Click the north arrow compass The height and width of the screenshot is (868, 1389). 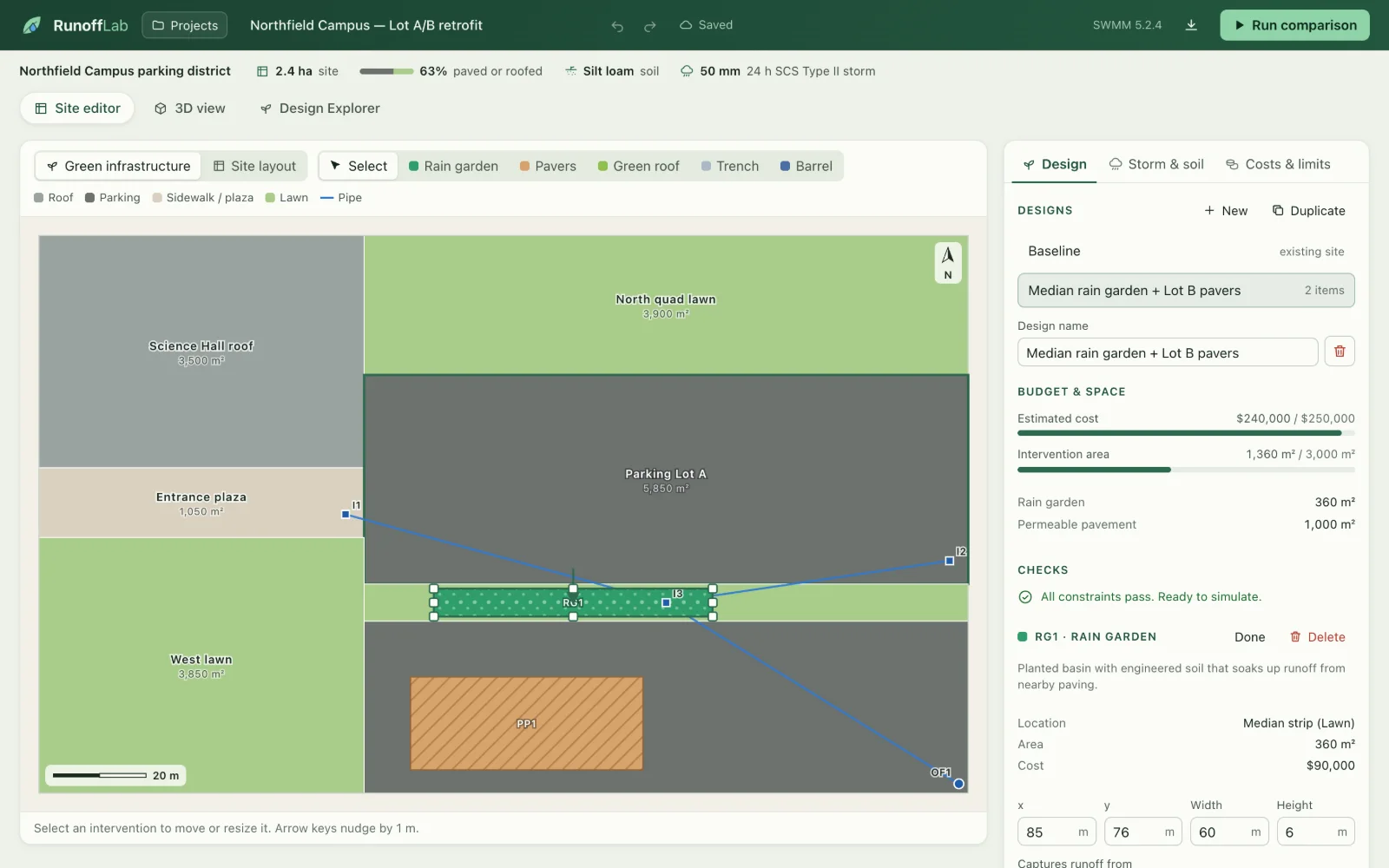(948, 262)
